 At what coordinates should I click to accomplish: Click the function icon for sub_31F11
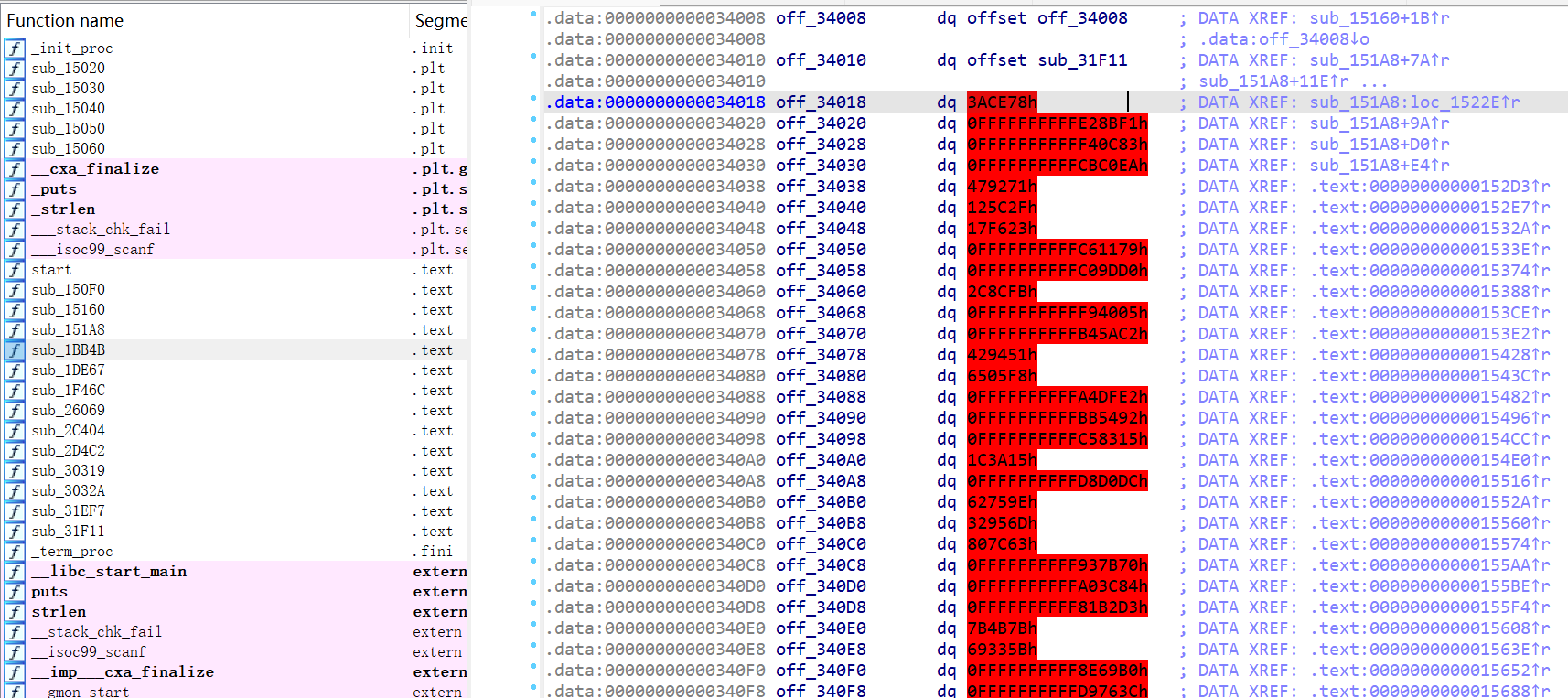(x=15, y=532)
